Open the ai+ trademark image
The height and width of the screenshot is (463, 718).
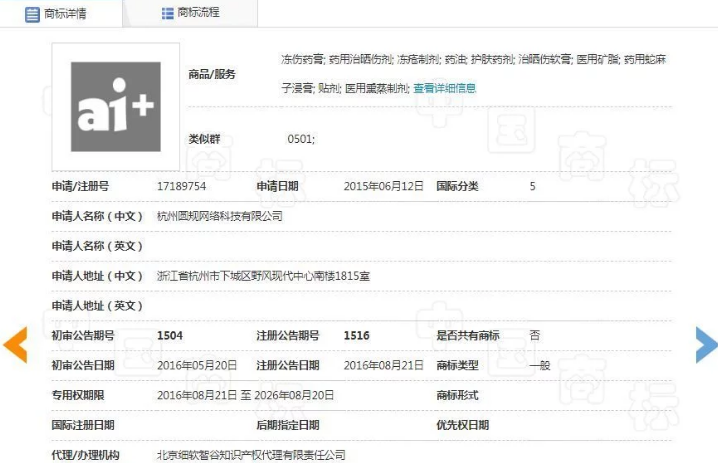point(115,107)
